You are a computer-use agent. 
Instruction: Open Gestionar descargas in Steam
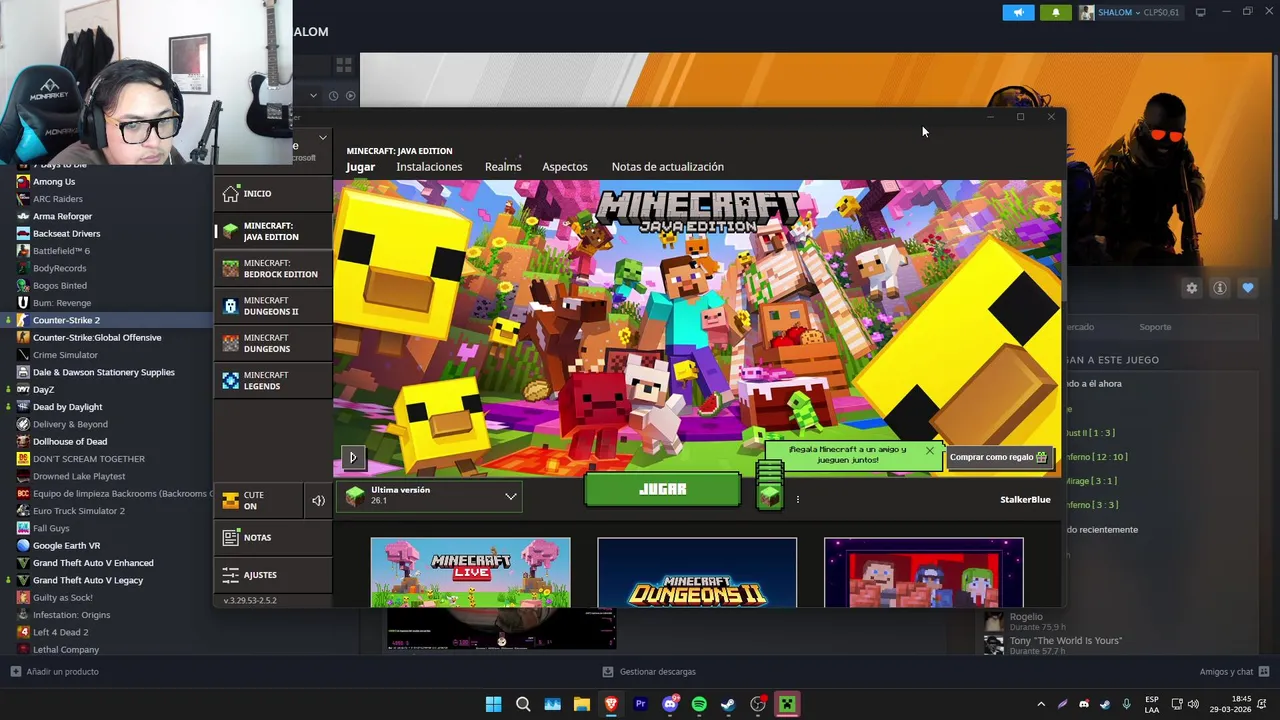tap(649, 672)
